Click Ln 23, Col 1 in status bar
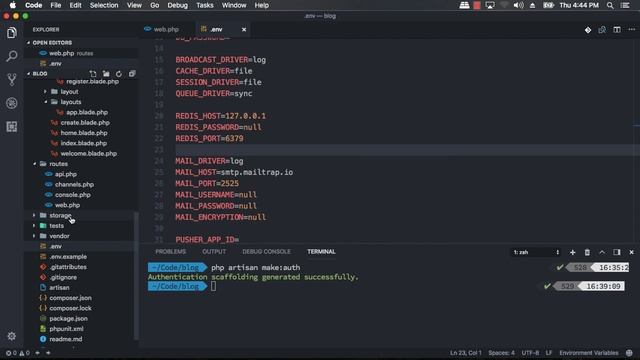This screenshot has width=640, height=360. click(466, 353)
